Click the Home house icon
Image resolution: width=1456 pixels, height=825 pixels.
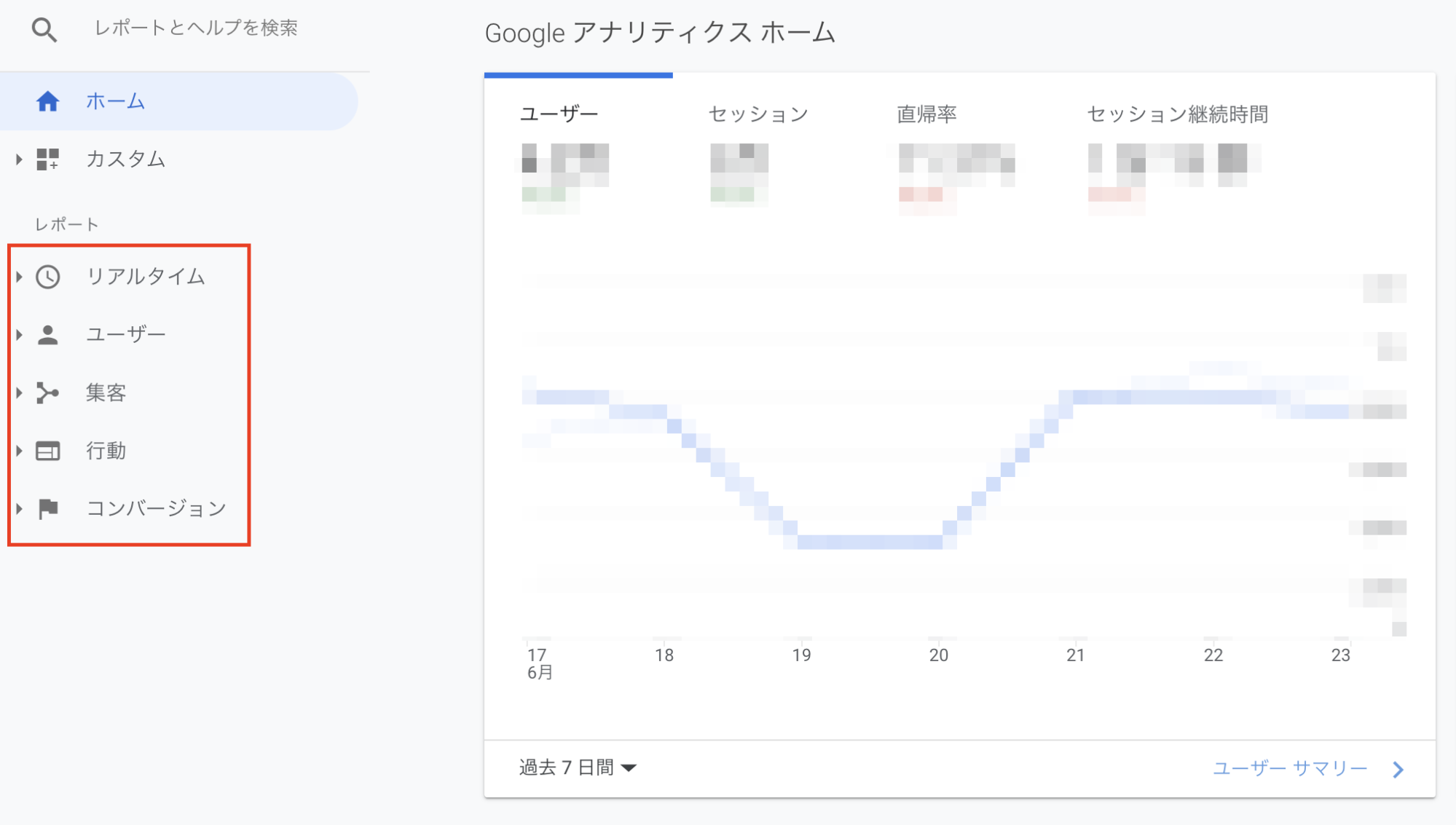point(48,101)
